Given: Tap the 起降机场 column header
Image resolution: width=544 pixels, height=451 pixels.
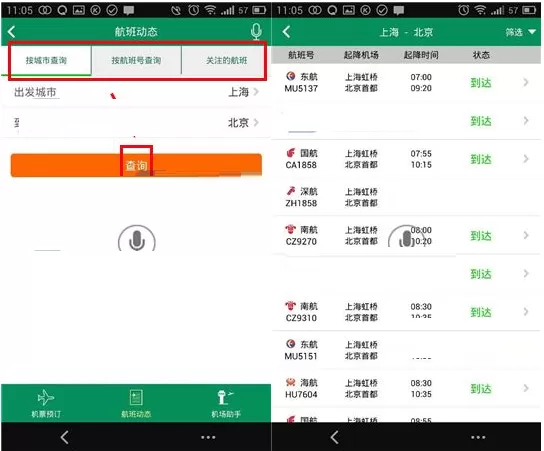Looking at the screenshot, I should tap(361, 55).
